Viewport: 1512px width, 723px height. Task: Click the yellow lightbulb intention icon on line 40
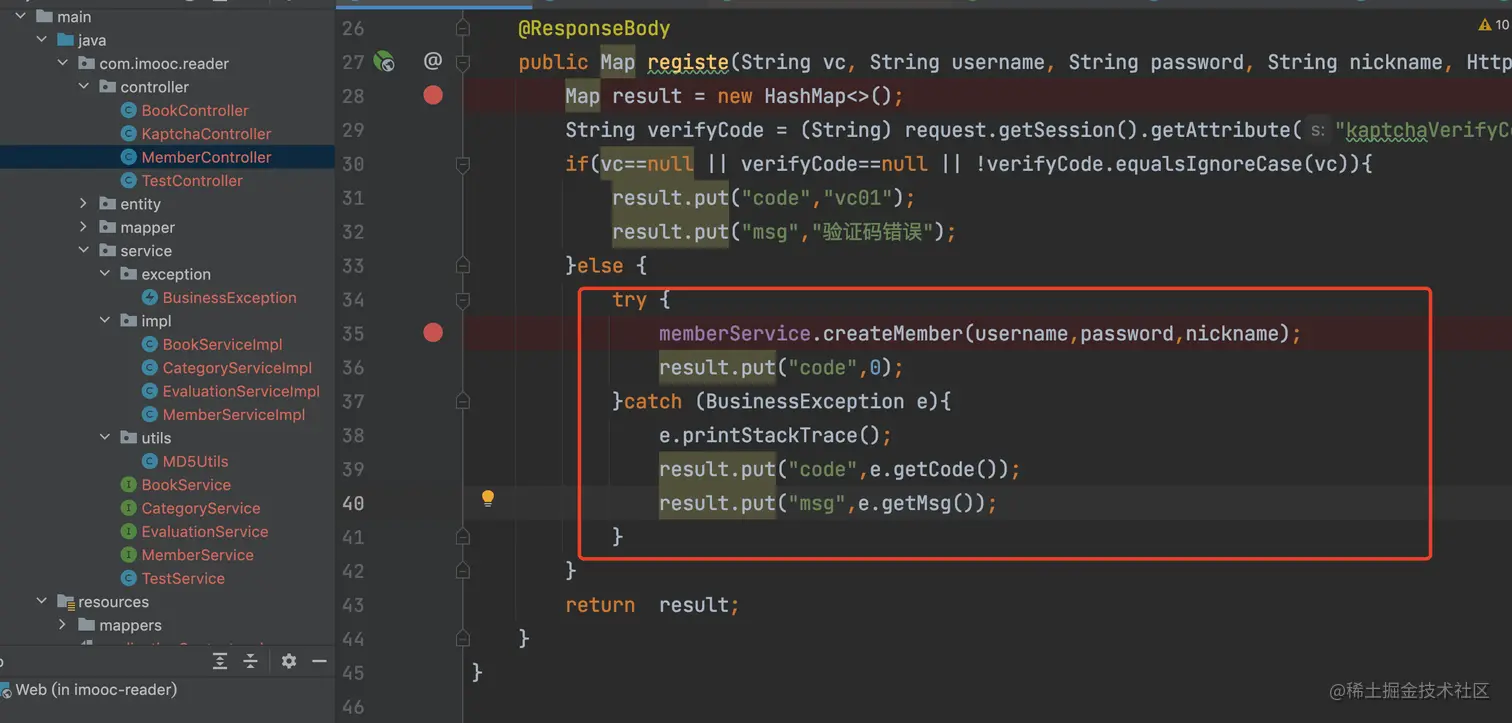coord(488,498)
